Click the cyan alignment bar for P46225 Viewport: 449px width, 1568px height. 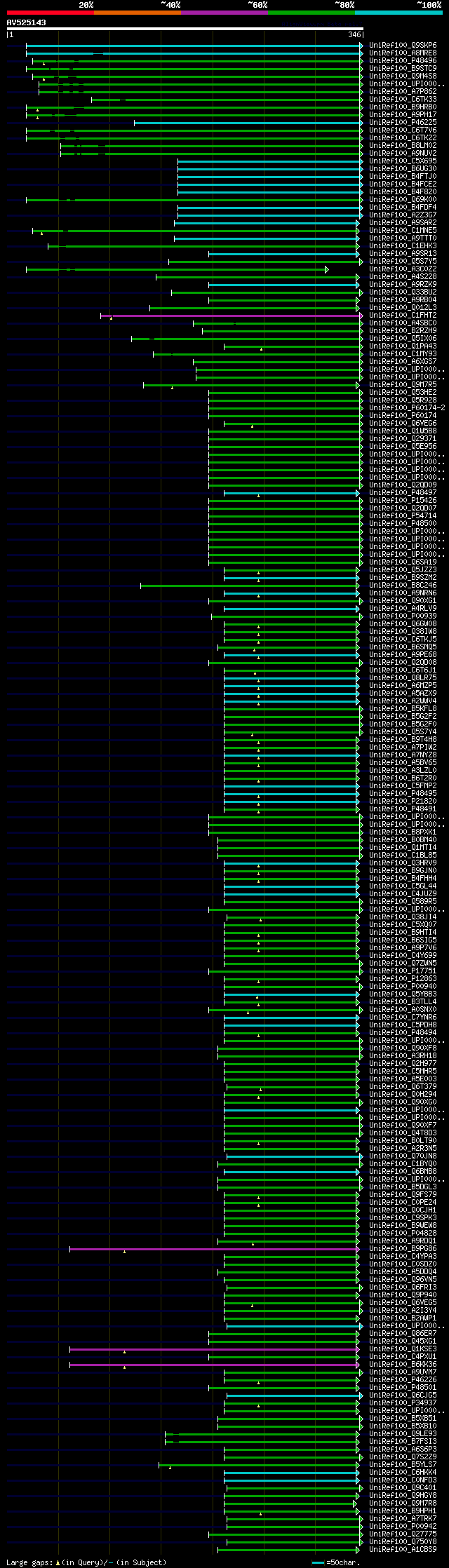pos(248,123)
